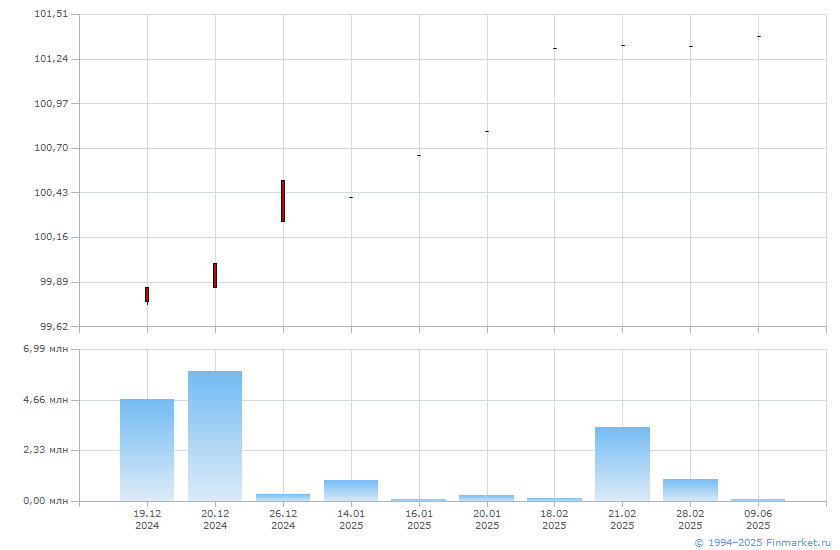840x550 pixels.
Task: Click the 0,00 млн volume axis label
Action: click(x=46, y=501)
